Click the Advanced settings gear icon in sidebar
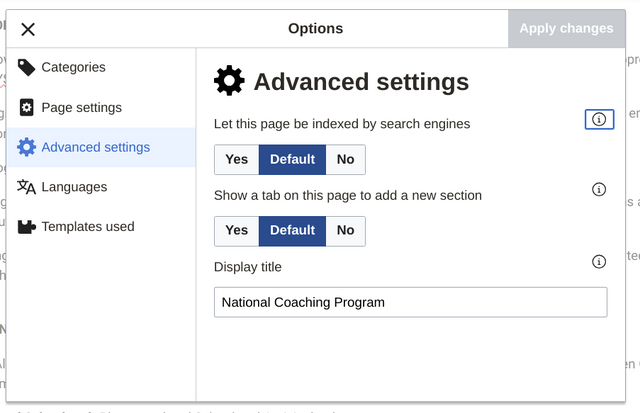640x413 pixels. (x=26, y=148)
